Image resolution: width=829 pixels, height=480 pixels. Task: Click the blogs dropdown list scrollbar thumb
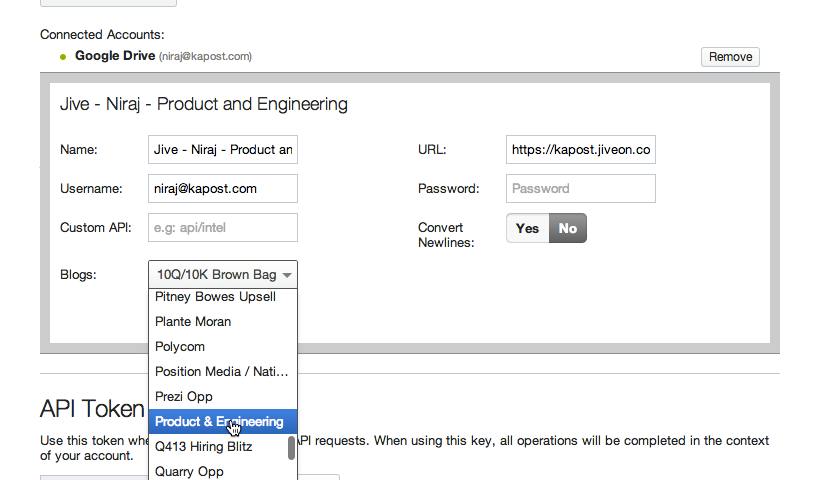(291, 448)
